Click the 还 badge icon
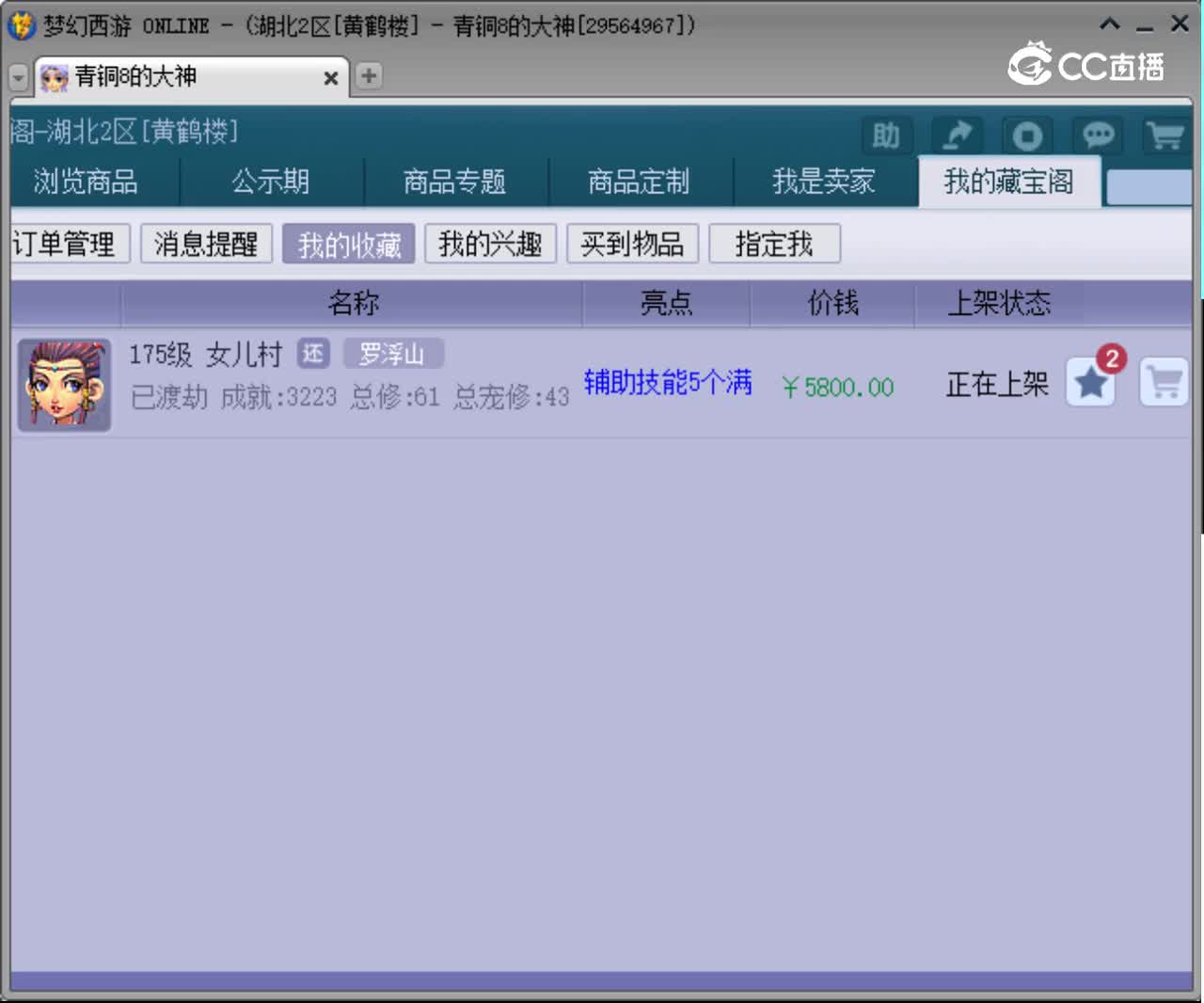1204x1003 pixels. 313,354
